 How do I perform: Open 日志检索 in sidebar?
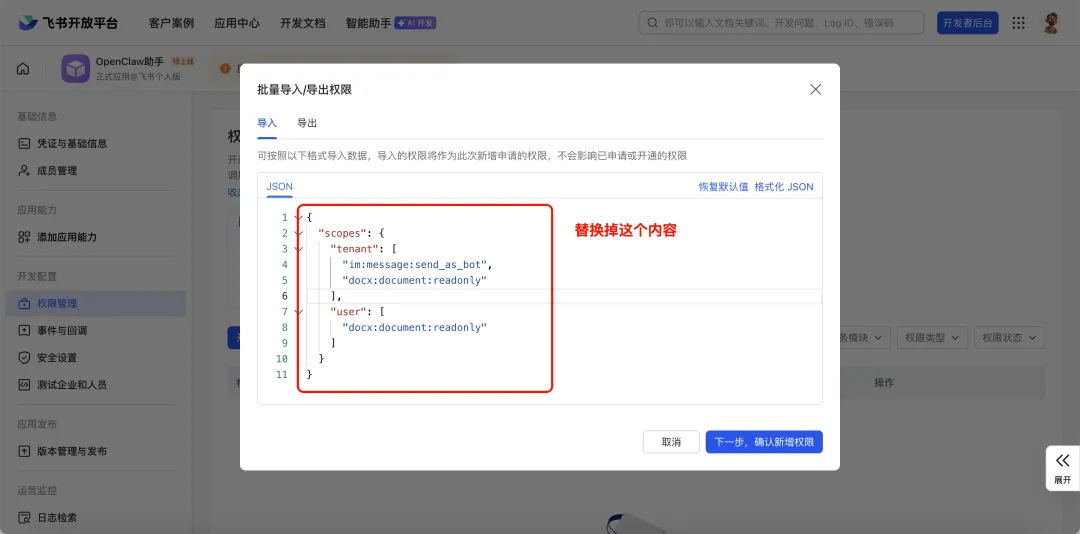click(96, 517)
